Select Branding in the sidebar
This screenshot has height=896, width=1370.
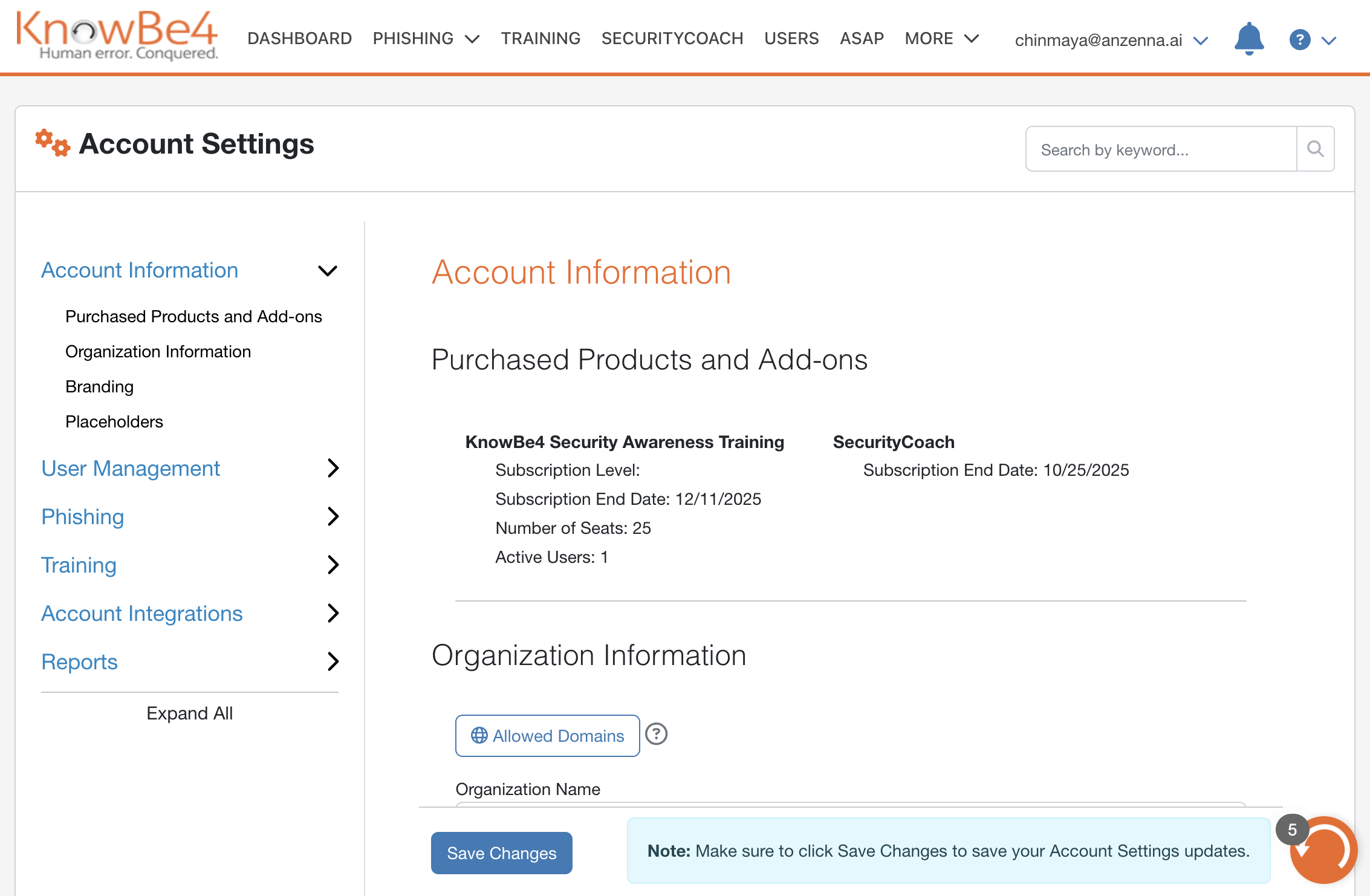pyautogui.click(x=99, y=387)
